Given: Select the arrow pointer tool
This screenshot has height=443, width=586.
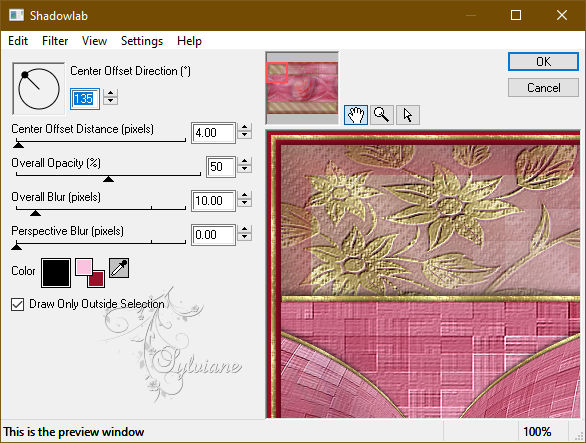Looking at the screenshot, I should (408, 115).
